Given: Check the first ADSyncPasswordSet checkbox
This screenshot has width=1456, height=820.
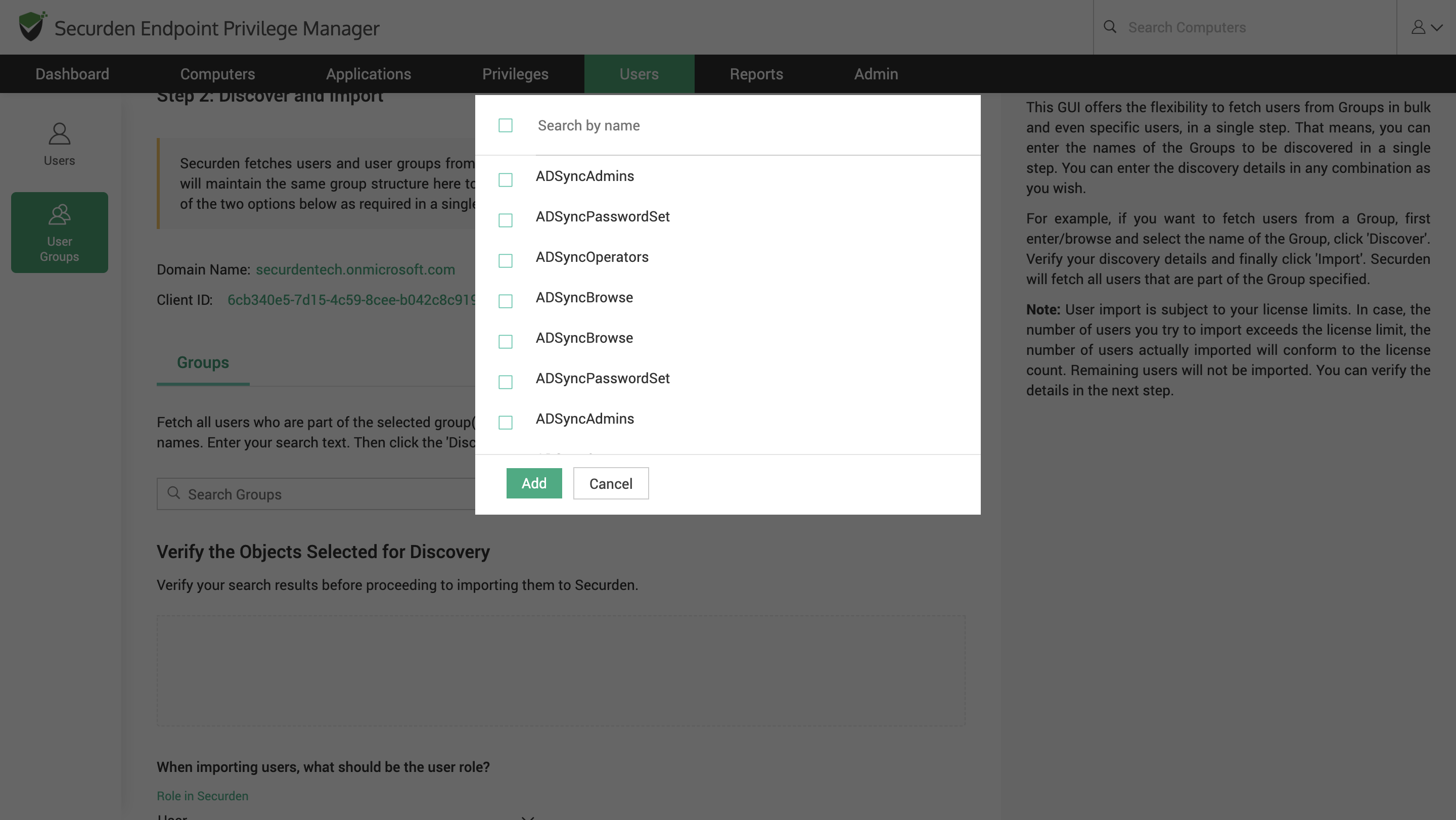Looking at the screenshot, I should click(506, 220).
